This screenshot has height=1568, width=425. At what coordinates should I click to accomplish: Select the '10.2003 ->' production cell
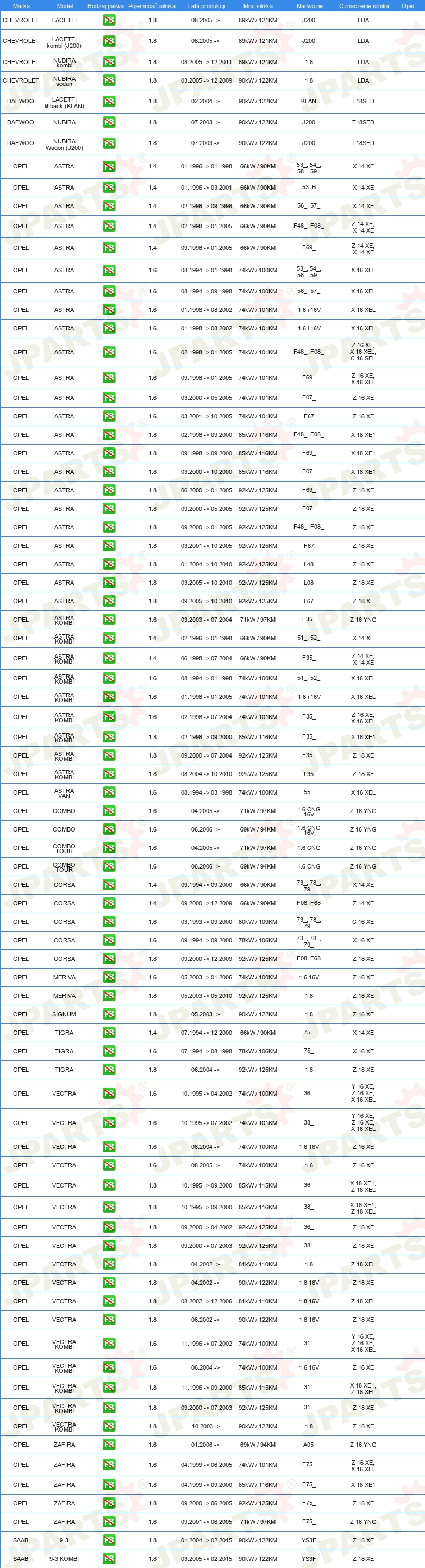(207, 1426)
